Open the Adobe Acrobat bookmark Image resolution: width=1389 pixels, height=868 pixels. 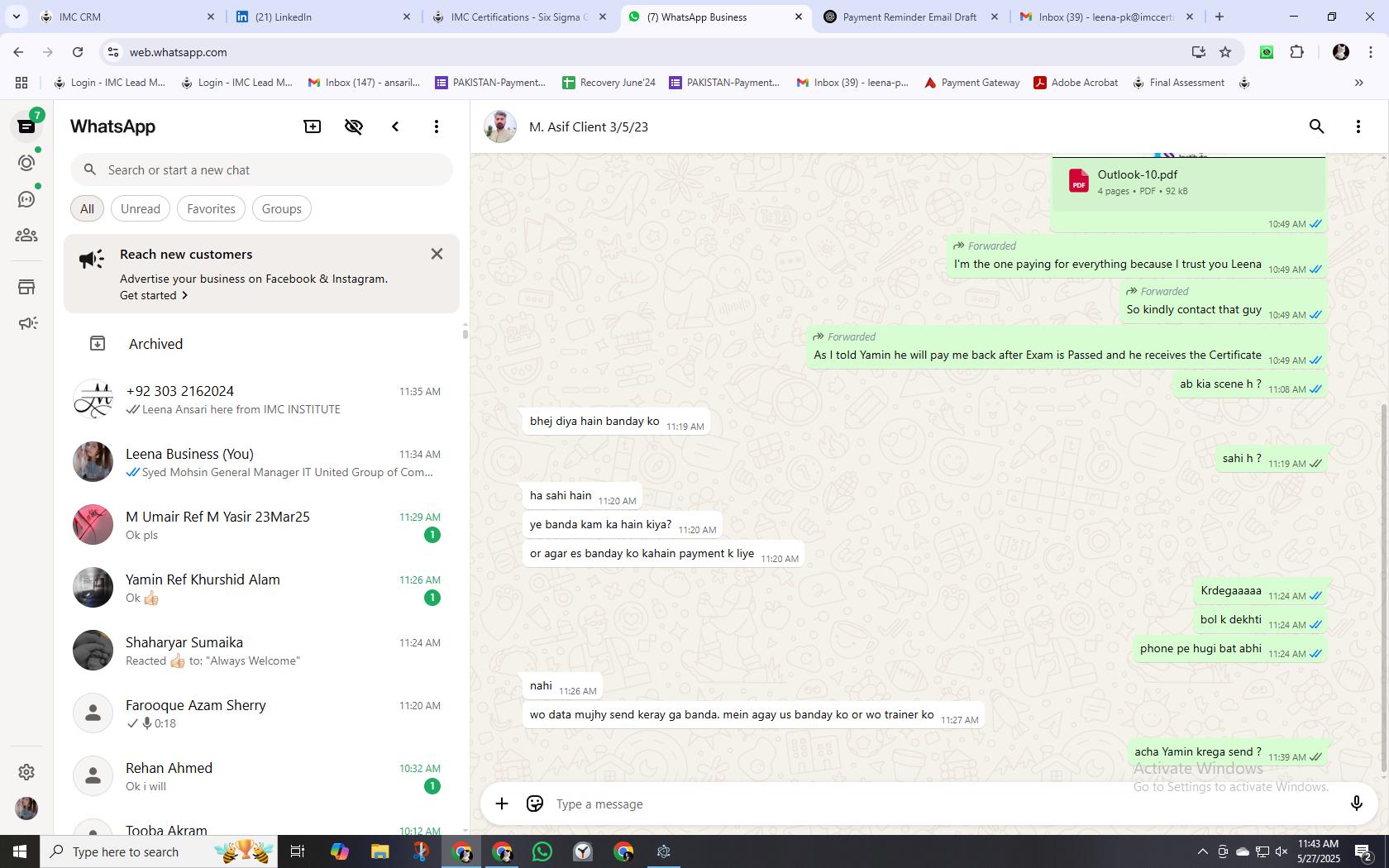(x=1076, y=83)
